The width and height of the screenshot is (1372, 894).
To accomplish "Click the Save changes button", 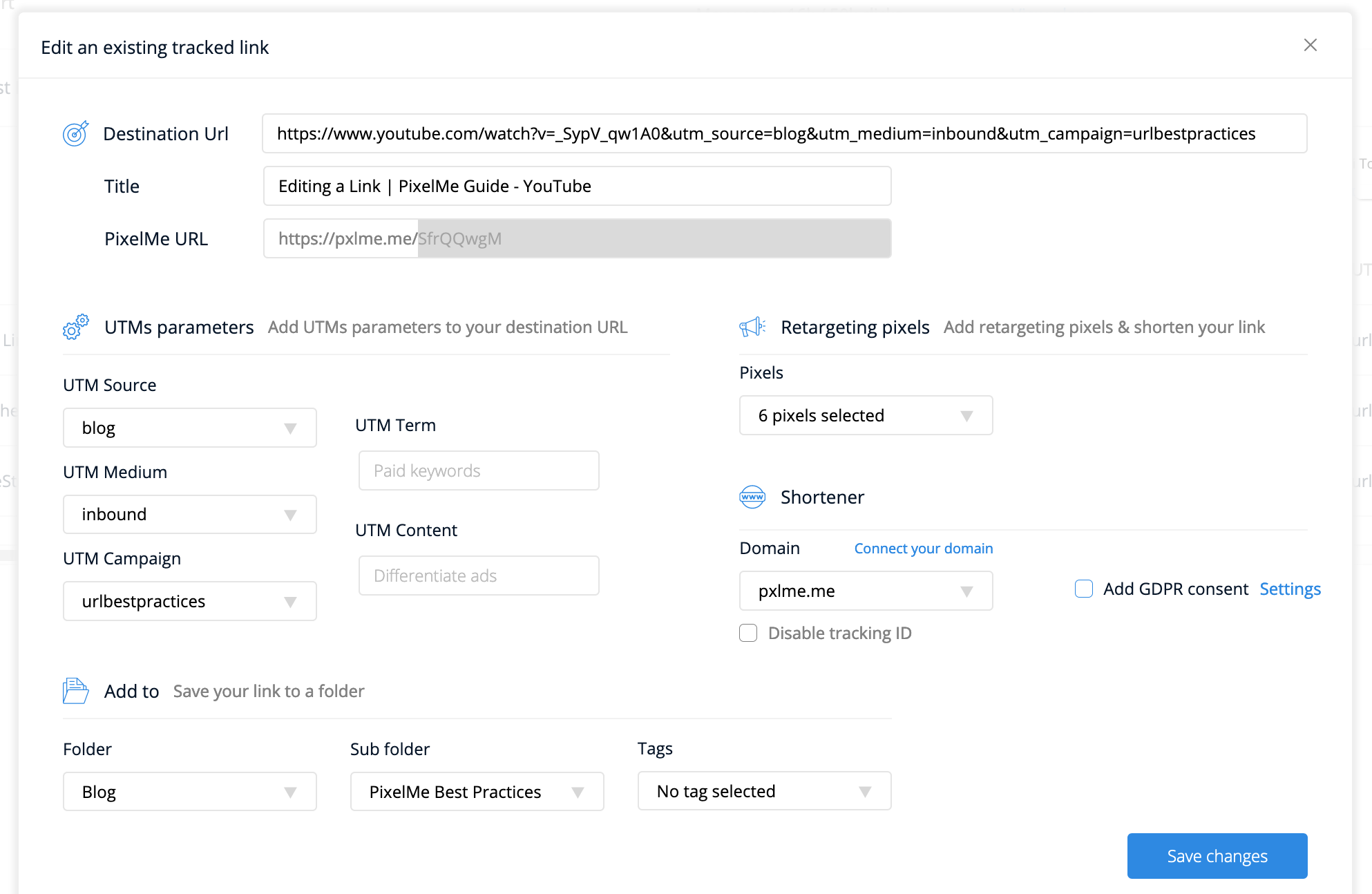I will tap(1217, 856).
